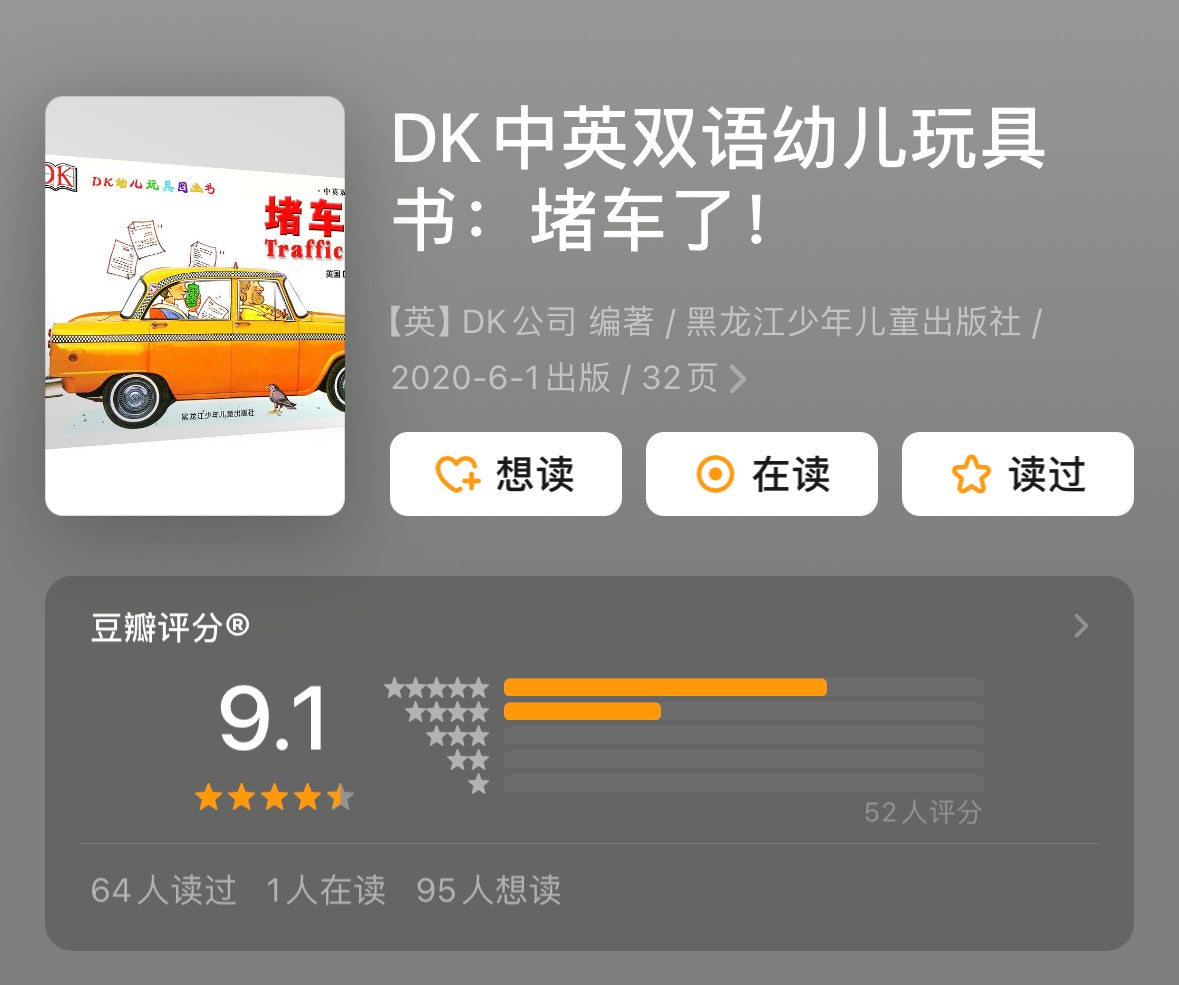Viewport: 1179px width, 985px height.
Task: Click the four-star rating bar
Action: [744, 711]
